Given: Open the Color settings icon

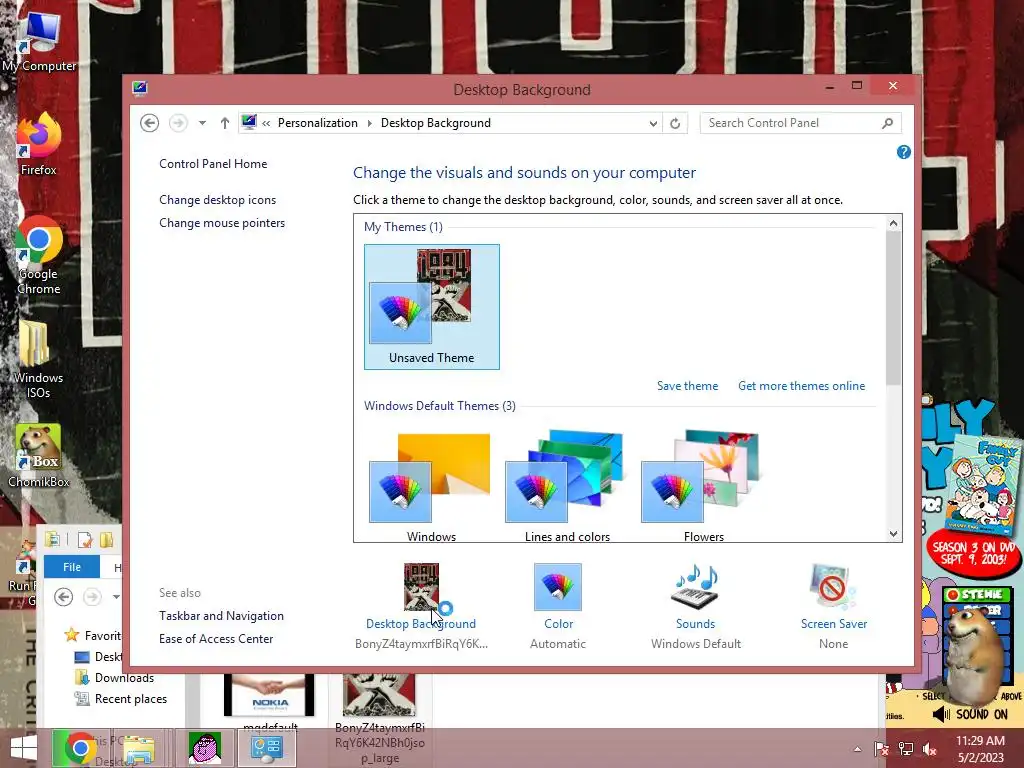Looking at the screenshot, I should [x=558, y=586].
